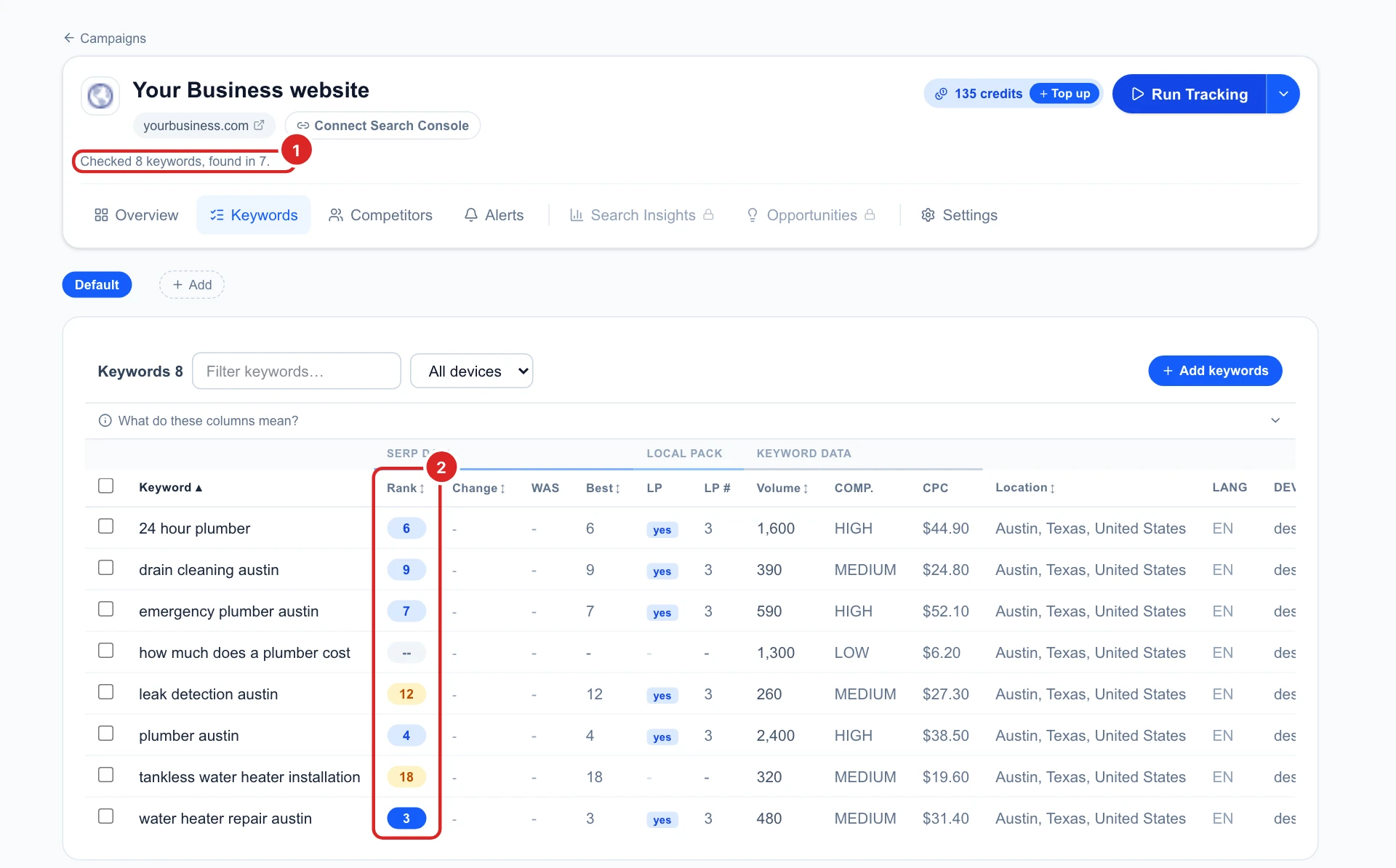Click the website globe logo icon

(x=100, y=95)
